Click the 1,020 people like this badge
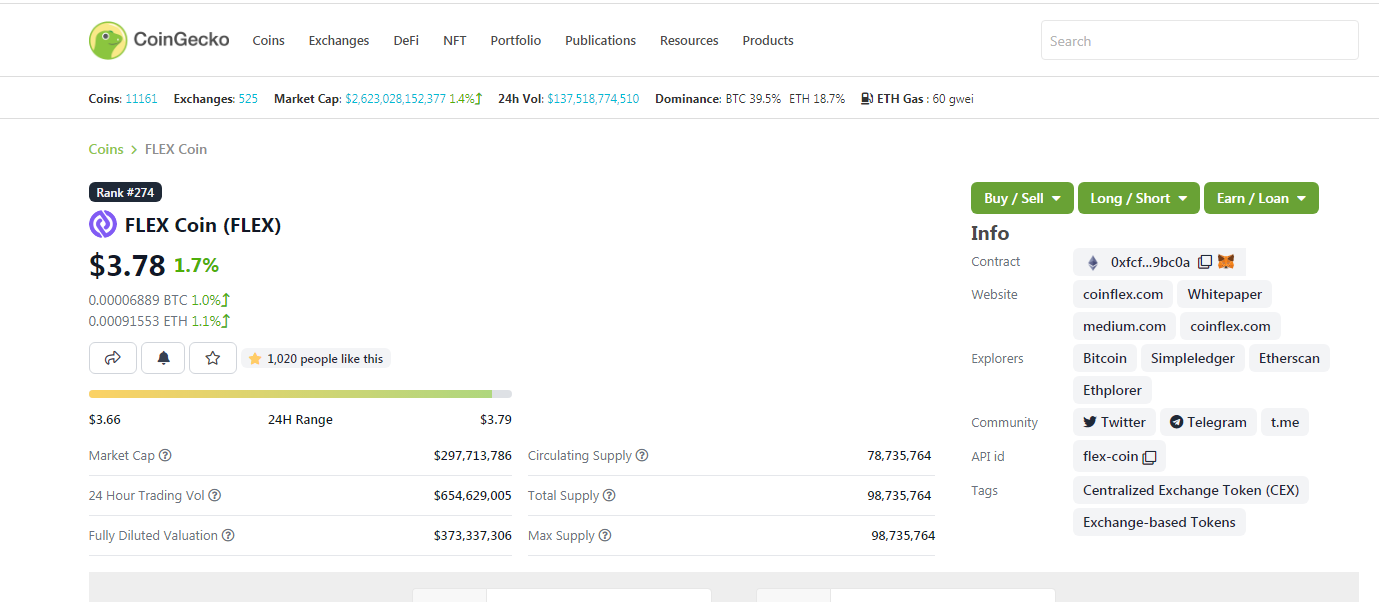 315,358
